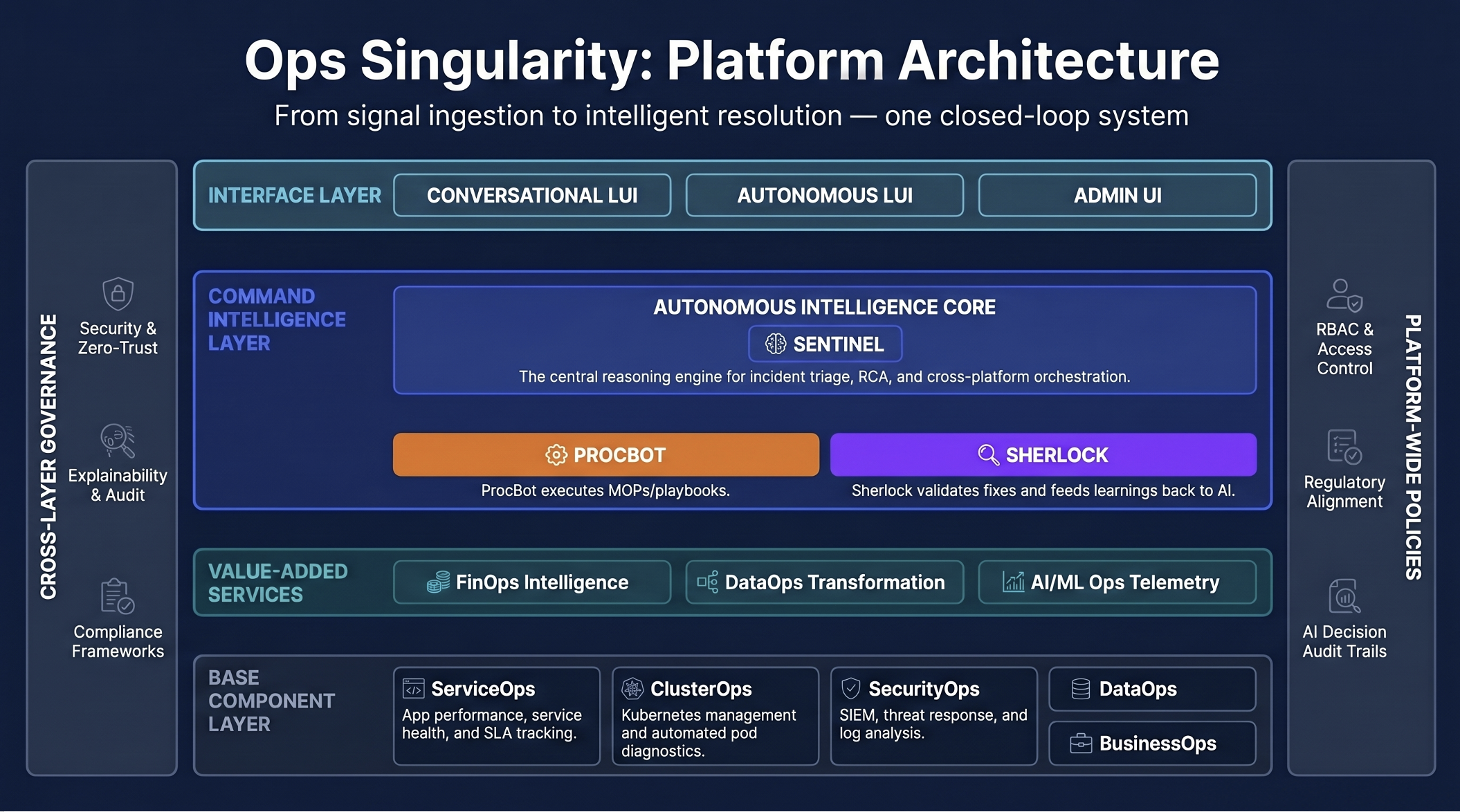This screenshot has height=812, width=1460.
Task: Click the SecurityOps shield check icon
Action: point(851,689)
